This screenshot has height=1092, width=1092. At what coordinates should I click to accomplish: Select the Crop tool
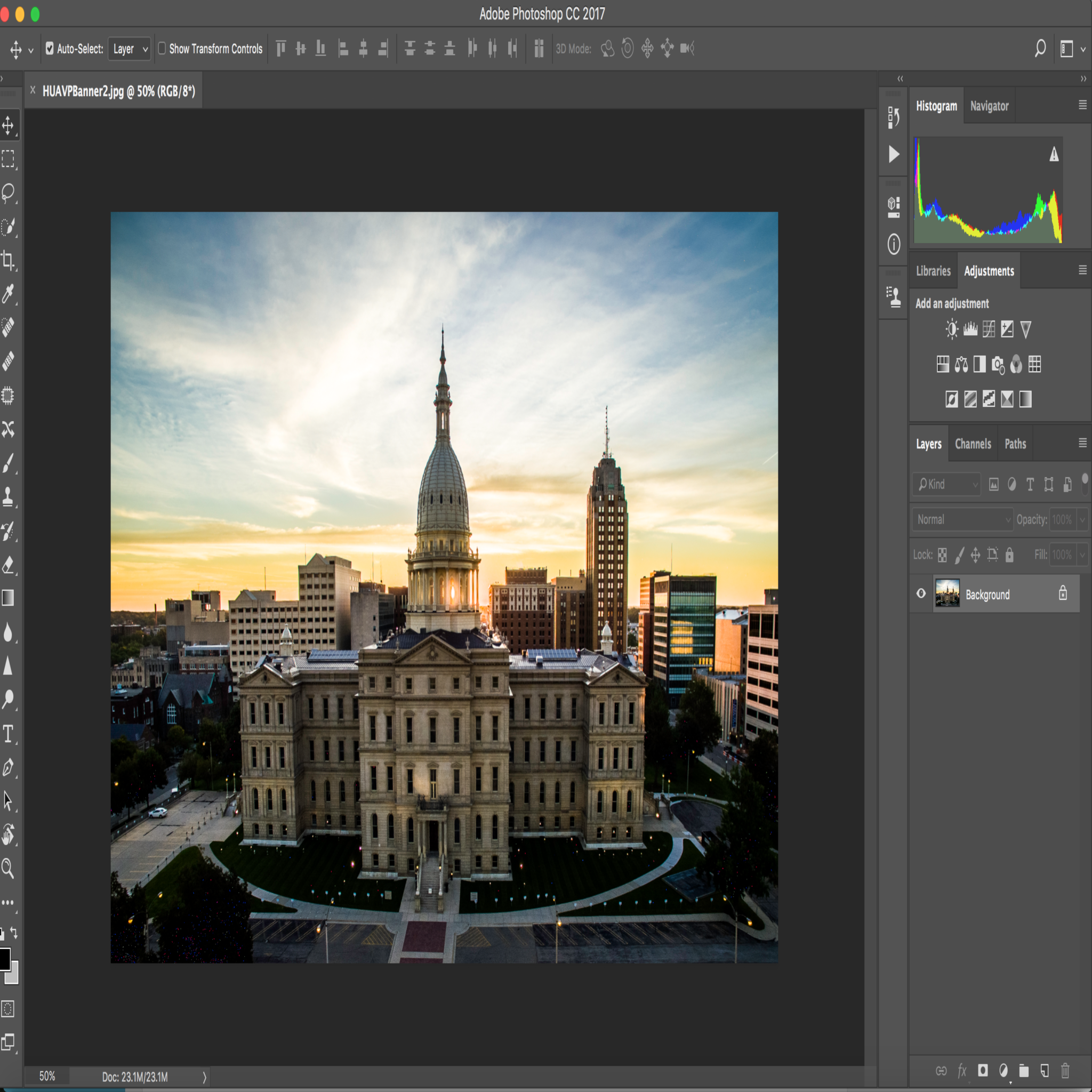coord(9,261)
